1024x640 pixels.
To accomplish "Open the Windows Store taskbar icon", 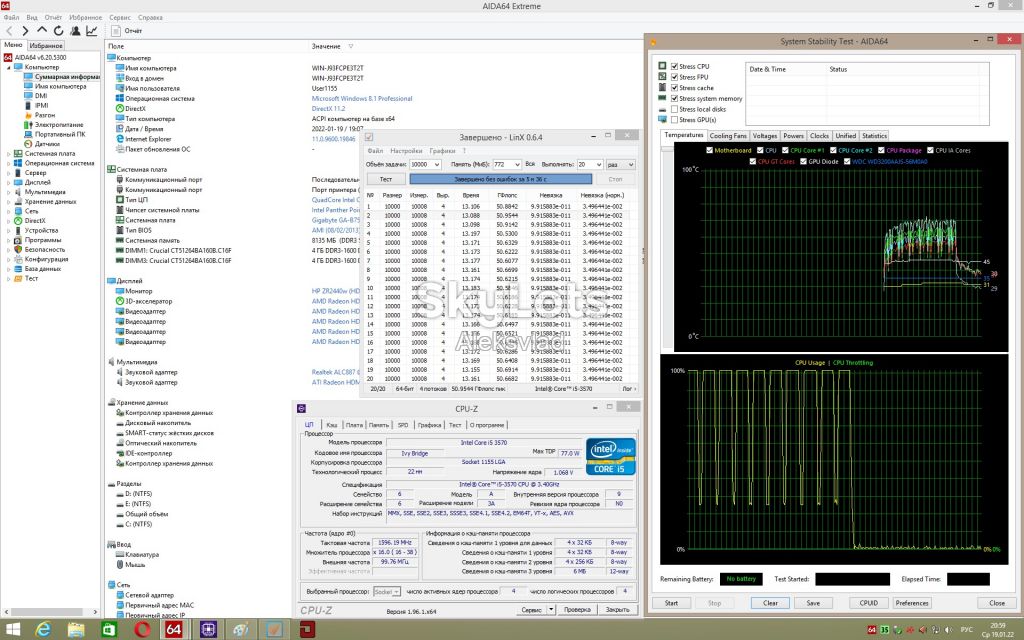I will point(109,630).
